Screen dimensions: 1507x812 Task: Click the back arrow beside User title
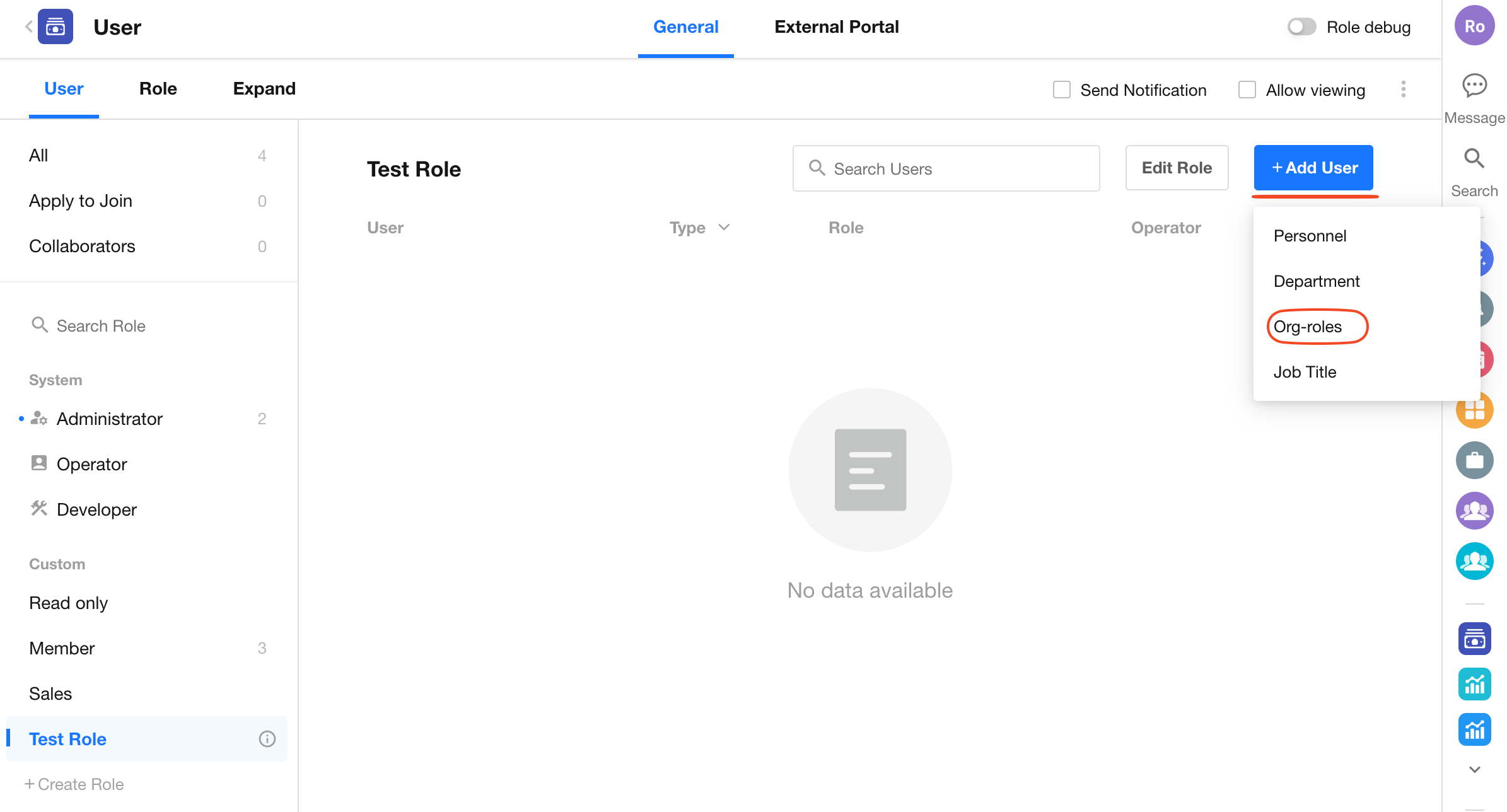[28, 26]
